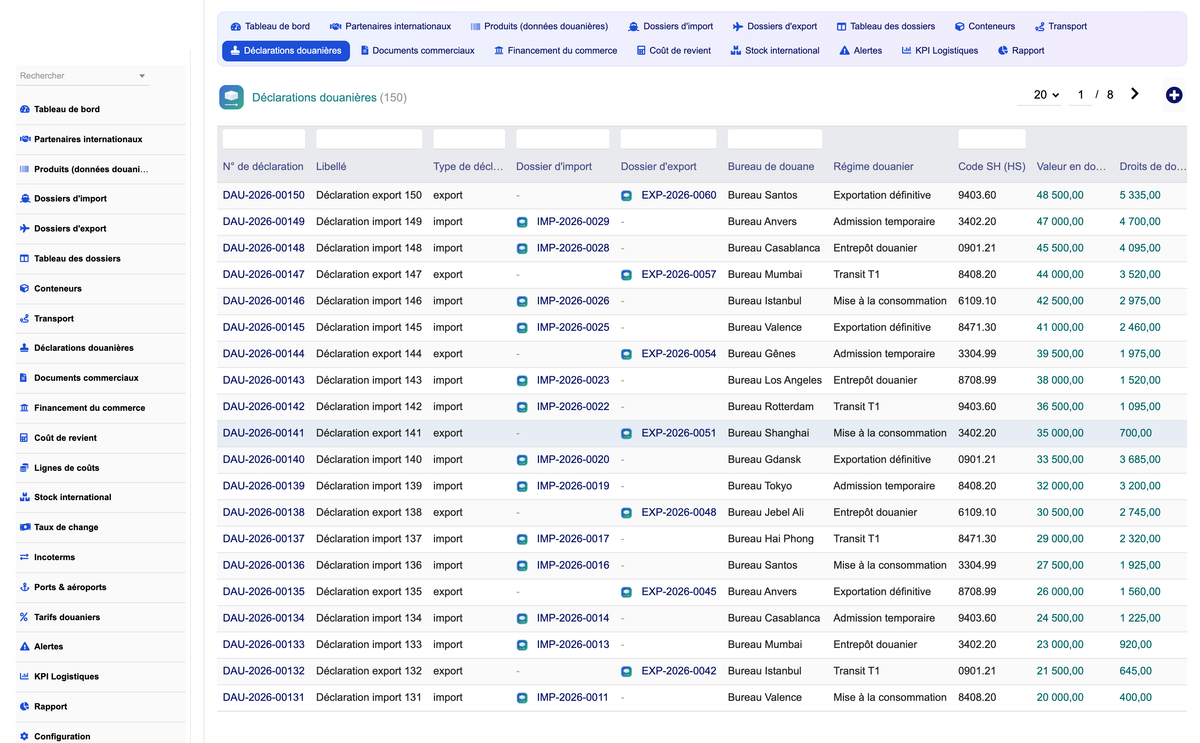The height and width of the screenshot is (743, 1200).
Task: Click the Libellé column filter field
Action: [369, 139]
